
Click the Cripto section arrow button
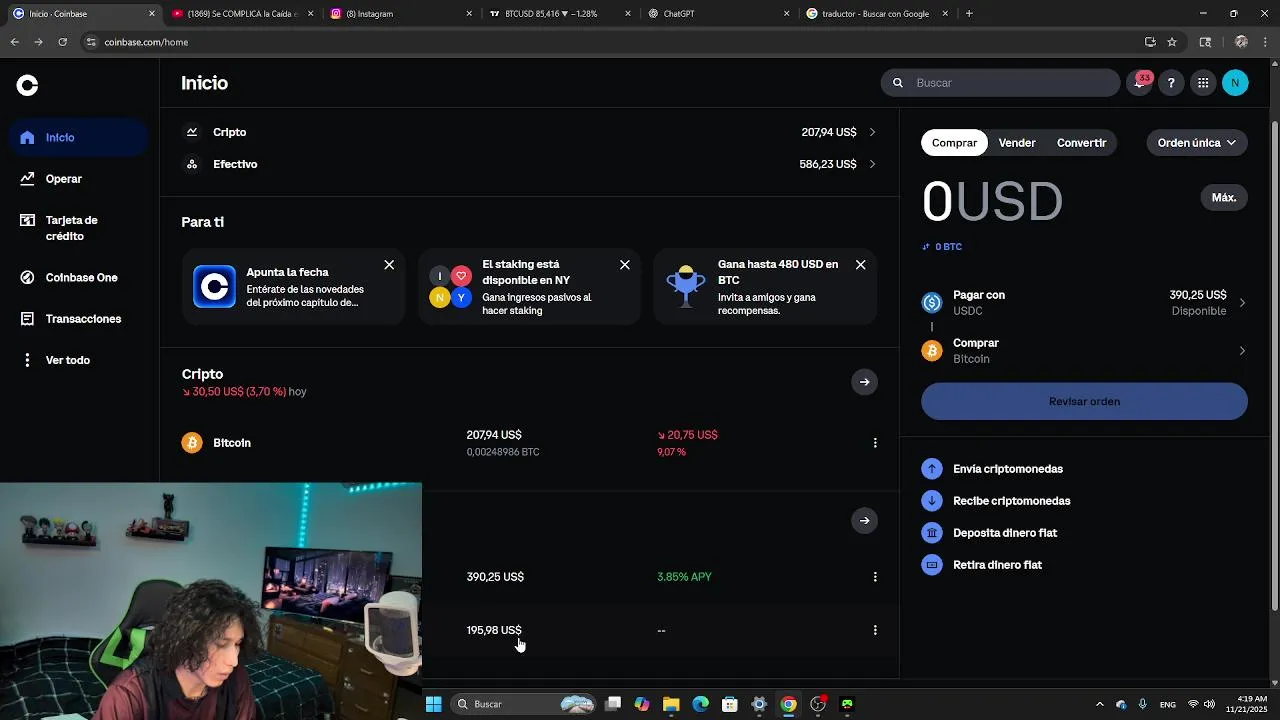pyautogui.click(x=864, y=382)
